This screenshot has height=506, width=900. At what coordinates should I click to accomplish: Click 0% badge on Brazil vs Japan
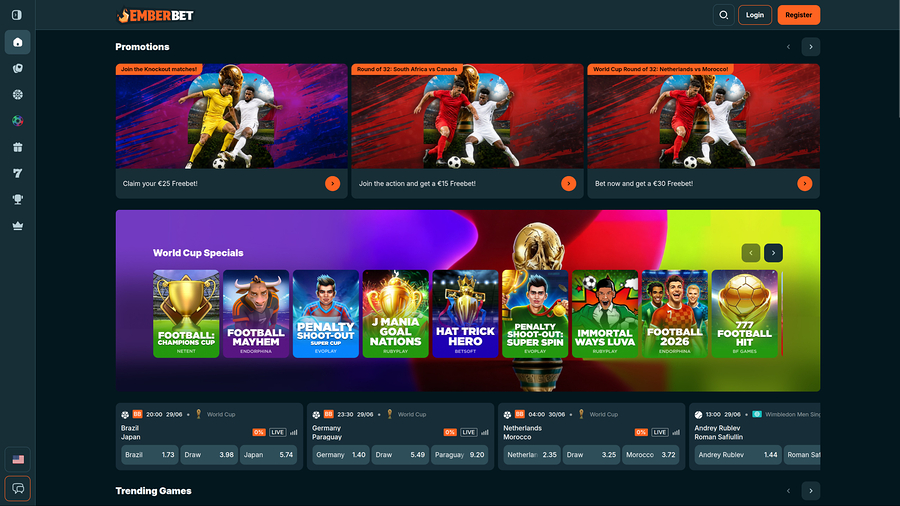(259, 433)
